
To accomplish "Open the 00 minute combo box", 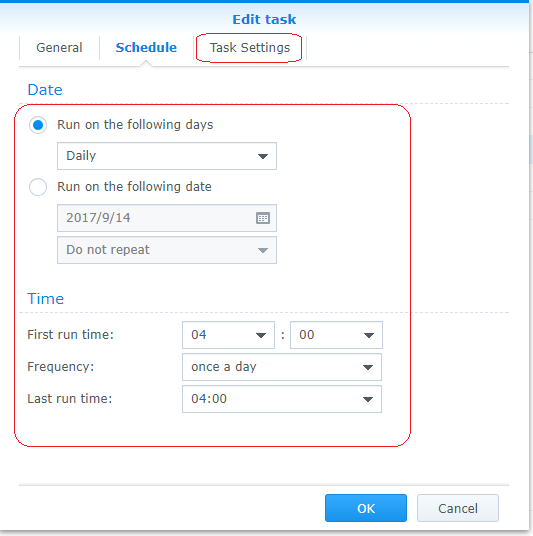I will coord(336,335).
